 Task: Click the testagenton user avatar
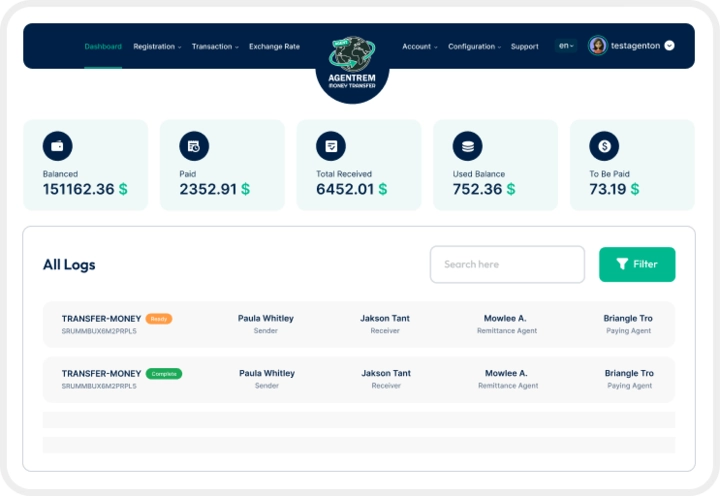click(598, 45)
